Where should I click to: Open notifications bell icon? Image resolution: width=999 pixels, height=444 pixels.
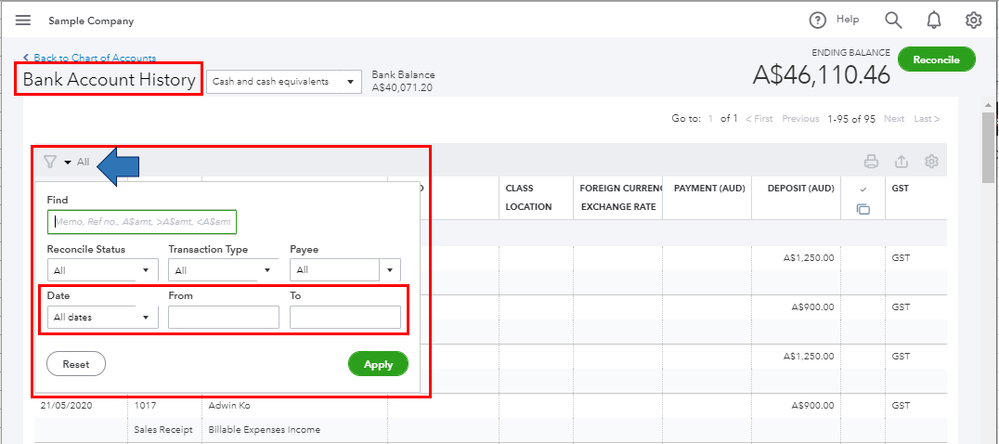pyautogui.click(x=934, y=20)
